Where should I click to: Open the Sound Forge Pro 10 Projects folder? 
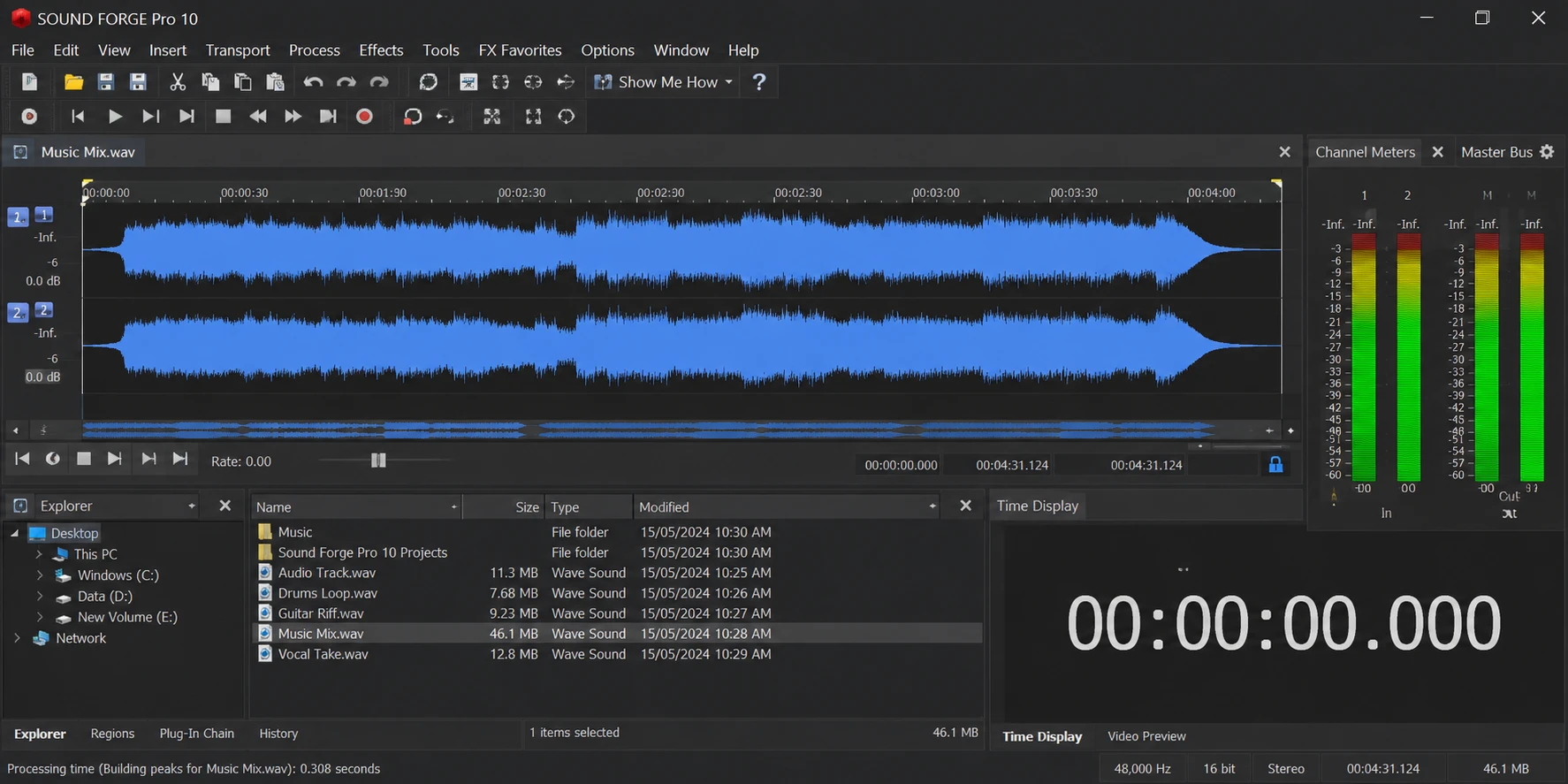pos(362,552)
